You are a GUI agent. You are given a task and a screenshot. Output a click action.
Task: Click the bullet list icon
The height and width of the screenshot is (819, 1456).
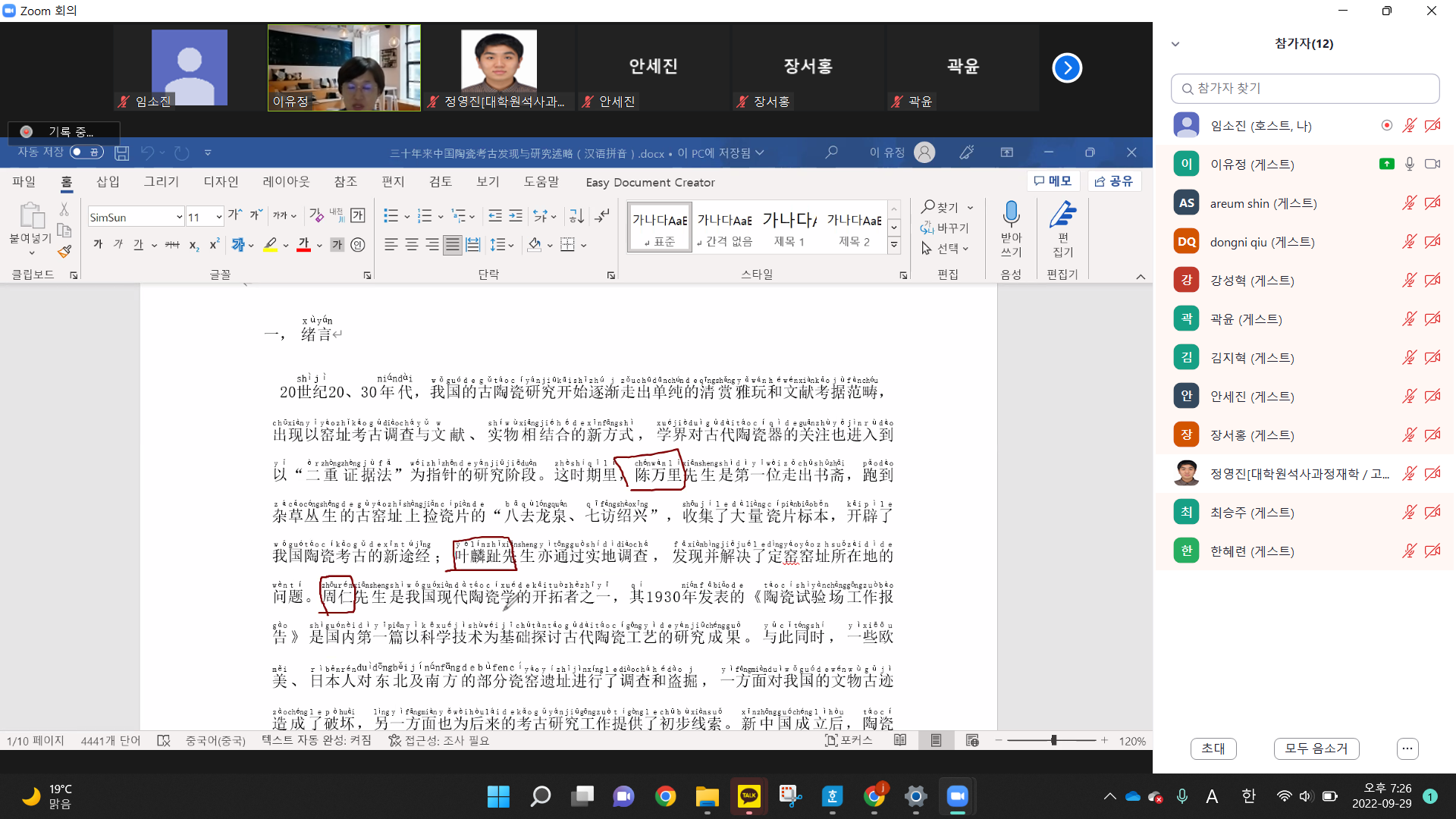(391, 216)
